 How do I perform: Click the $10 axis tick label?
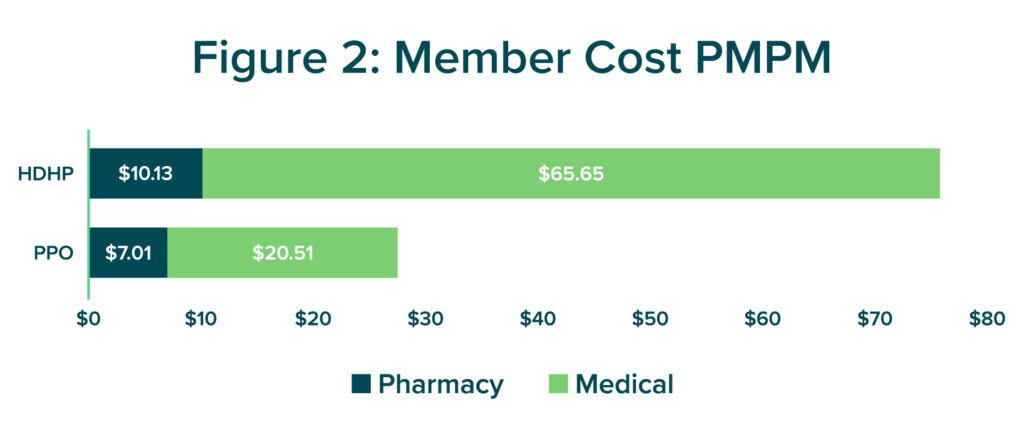click(x=197, y=319)
